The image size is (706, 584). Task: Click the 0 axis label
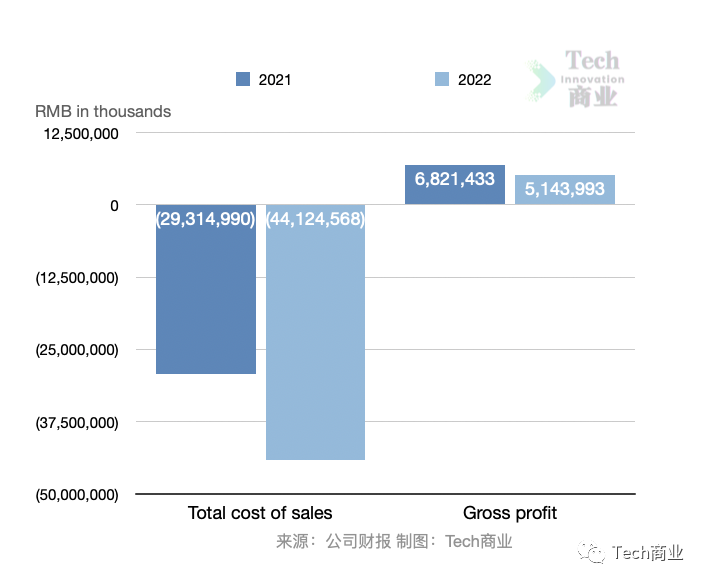(x=114, y=206)
